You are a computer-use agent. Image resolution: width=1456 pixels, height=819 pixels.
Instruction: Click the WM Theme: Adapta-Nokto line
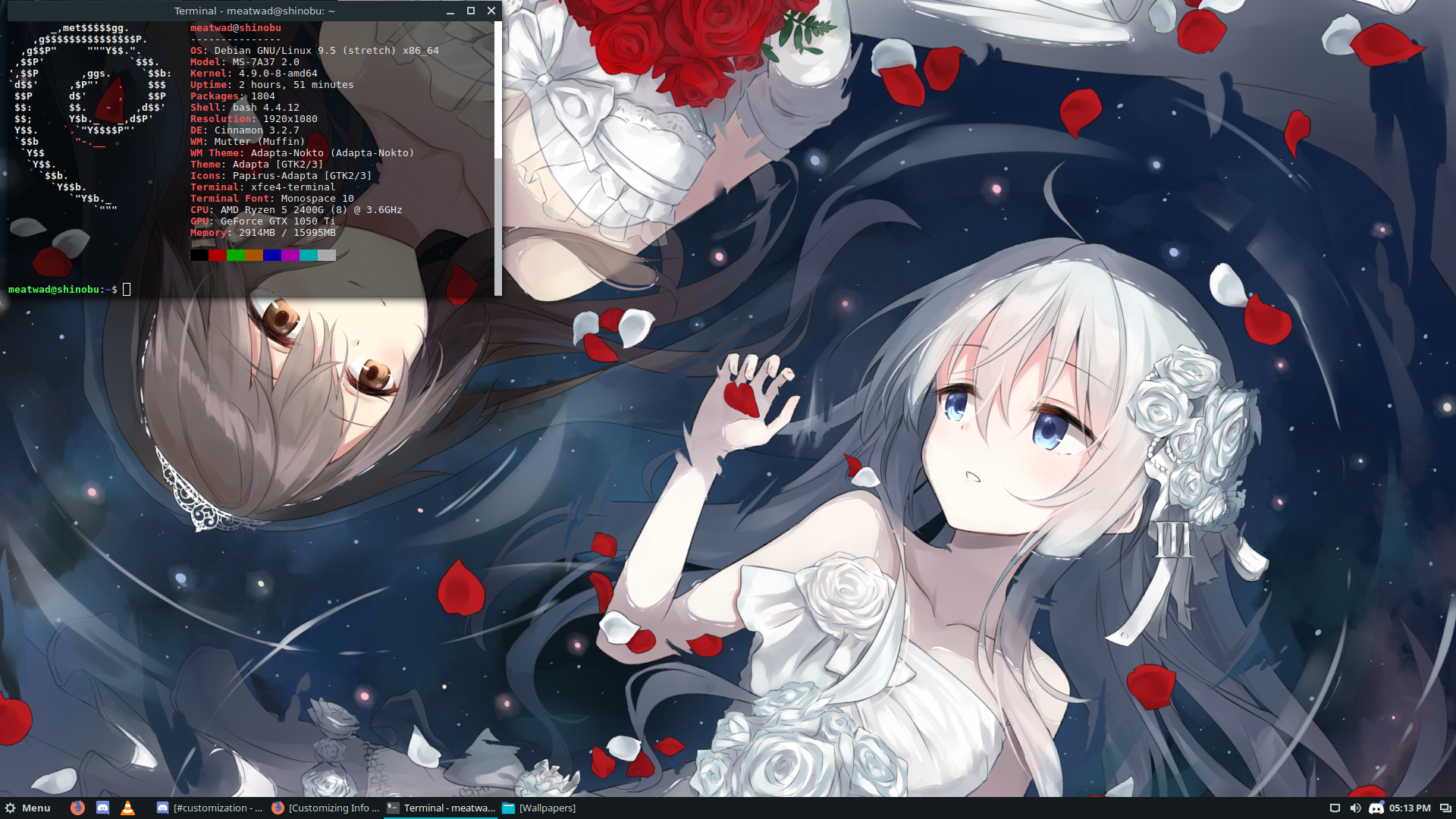pos(303,153)
